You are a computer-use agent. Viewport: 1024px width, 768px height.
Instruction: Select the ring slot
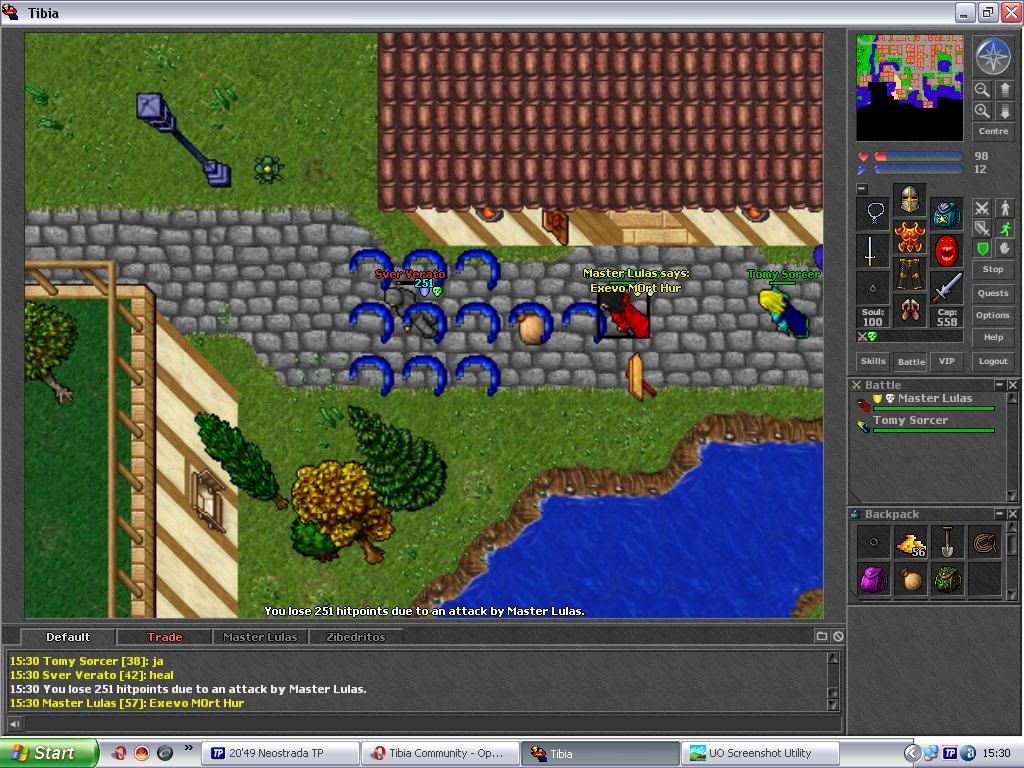873,288
